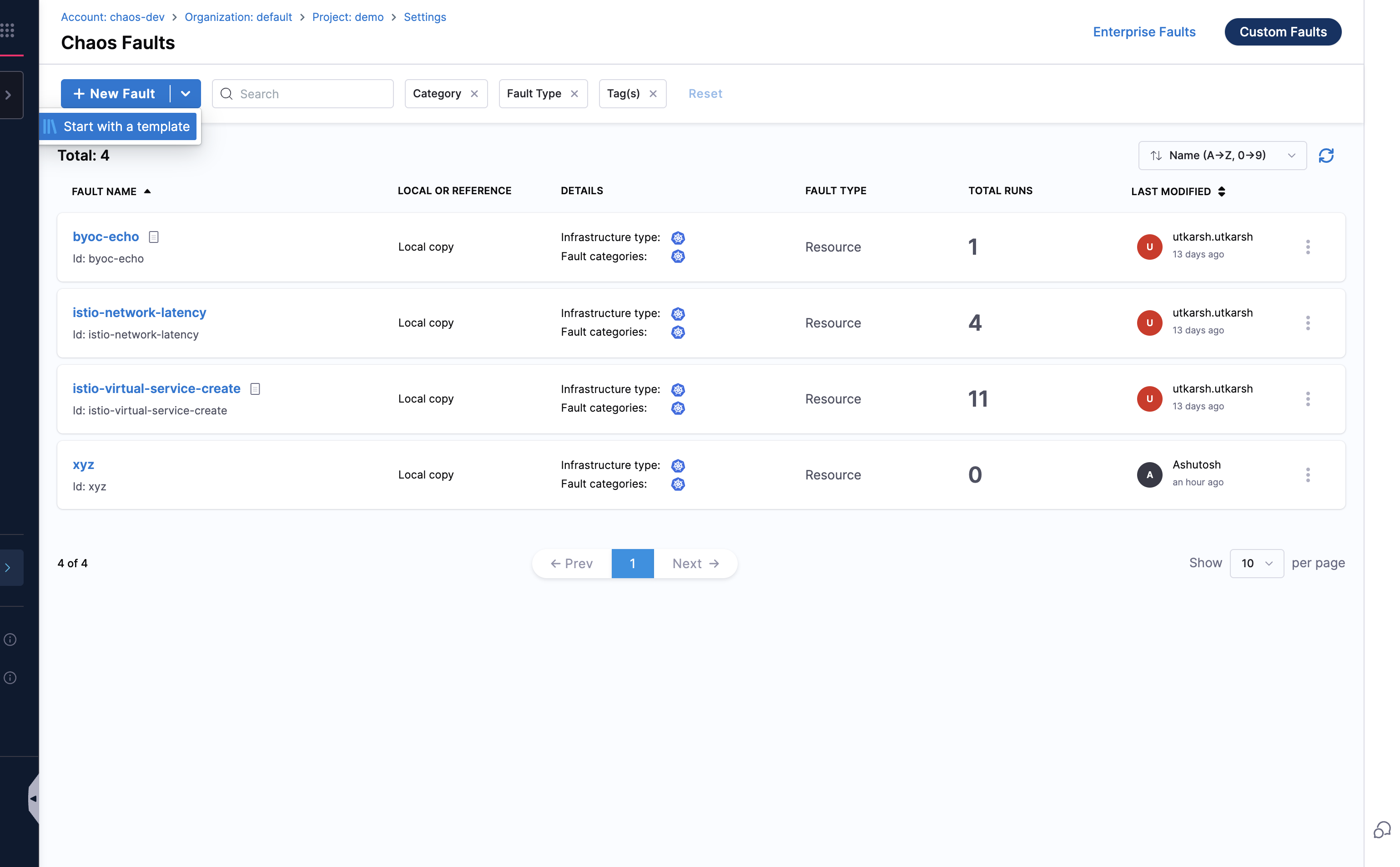
Task: Click document icon beside byoc-echo name
Action: click(x=154, y=237)
